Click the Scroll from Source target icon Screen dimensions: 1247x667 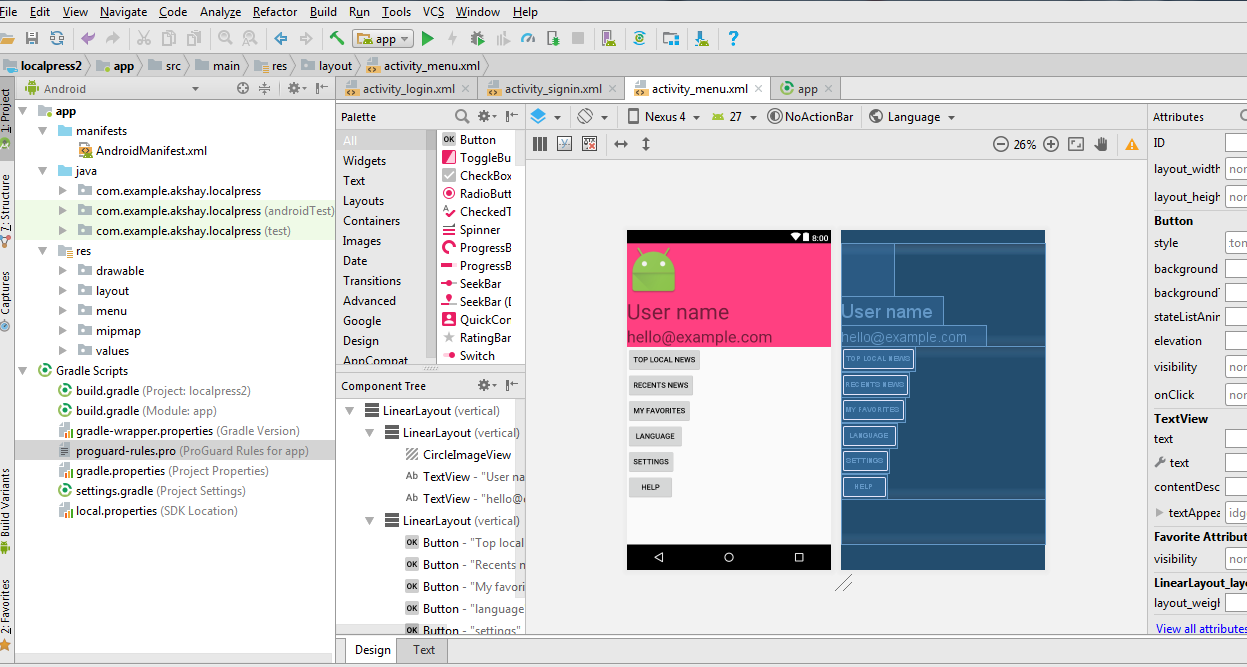pyautogui.click(x=242, y=88)
